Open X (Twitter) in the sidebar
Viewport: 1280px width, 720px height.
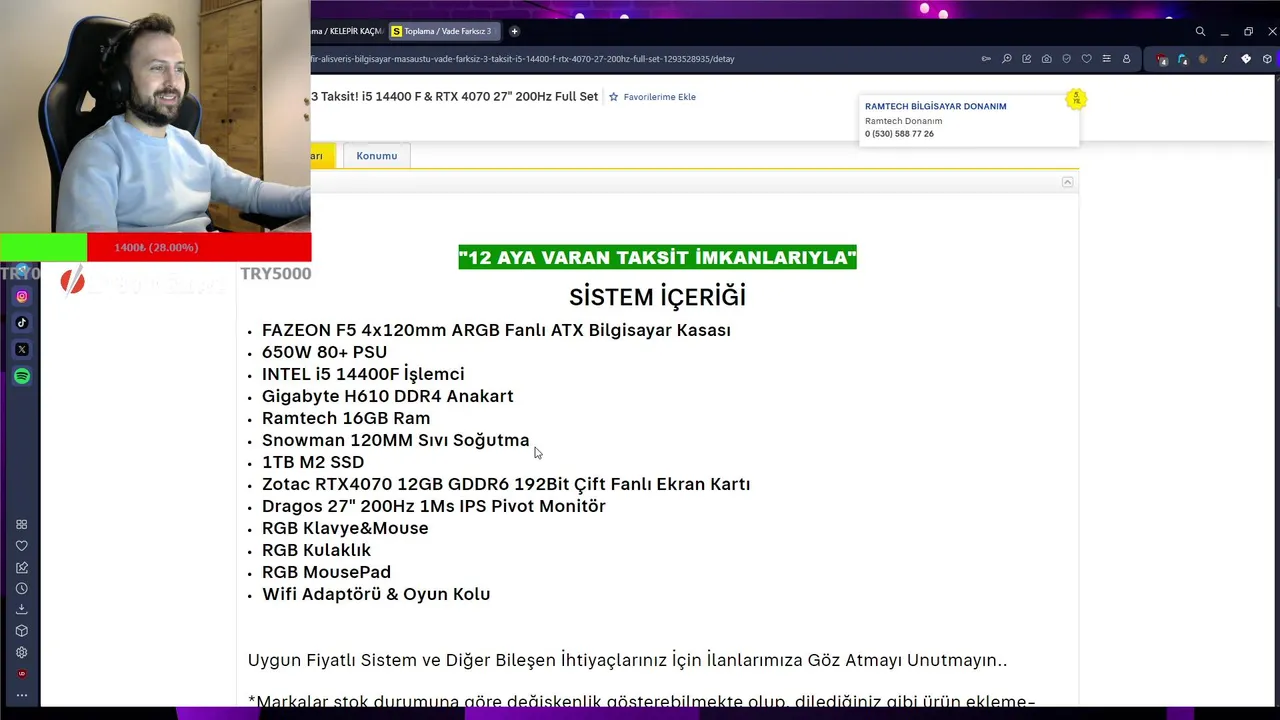(x=22, y=349)
